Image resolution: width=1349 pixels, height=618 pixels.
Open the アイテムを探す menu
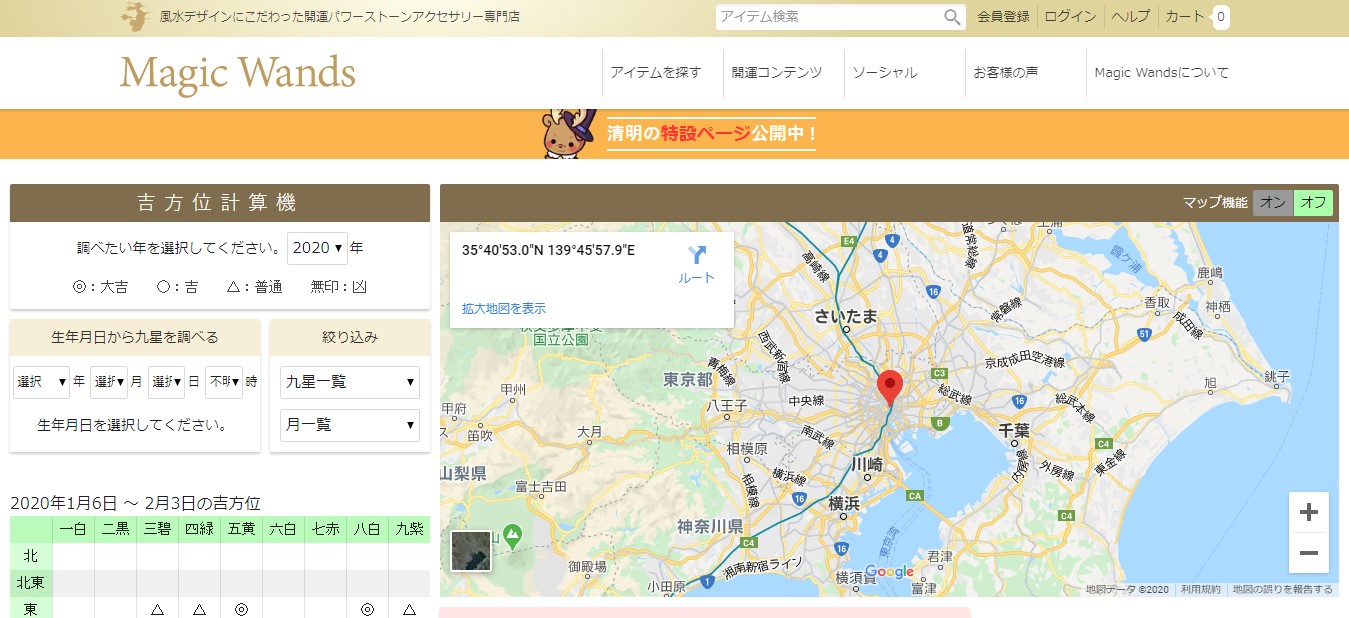(656, 73)
